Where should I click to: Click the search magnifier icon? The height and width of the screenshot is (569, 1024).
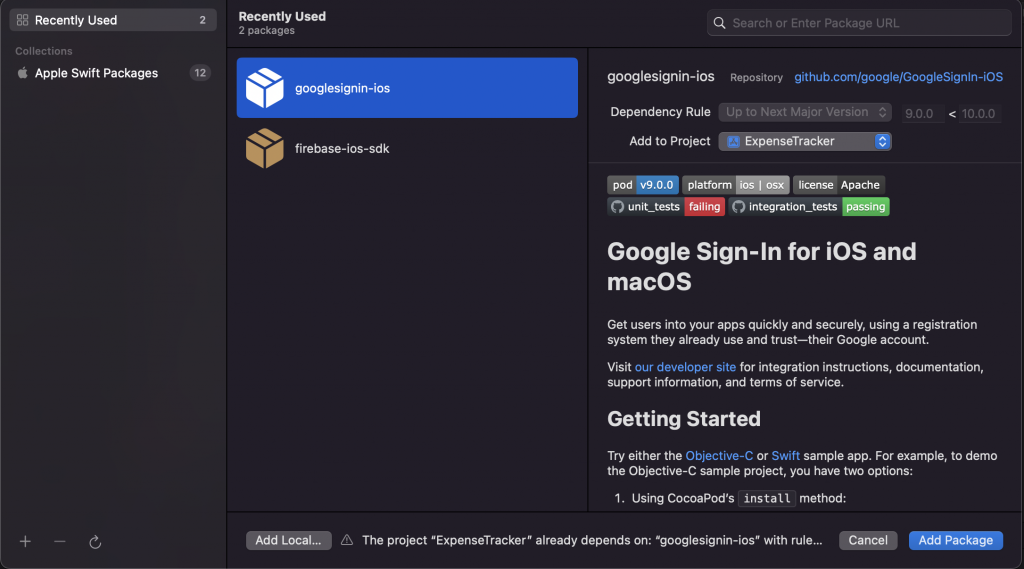click(x=719, y=23)
